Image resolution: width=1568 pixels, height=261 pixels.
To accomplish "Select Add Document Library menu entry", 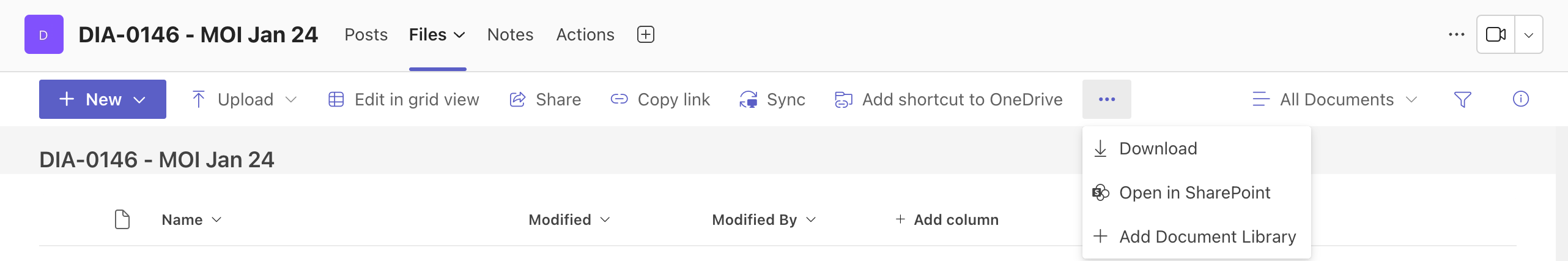I will 1196,236.
